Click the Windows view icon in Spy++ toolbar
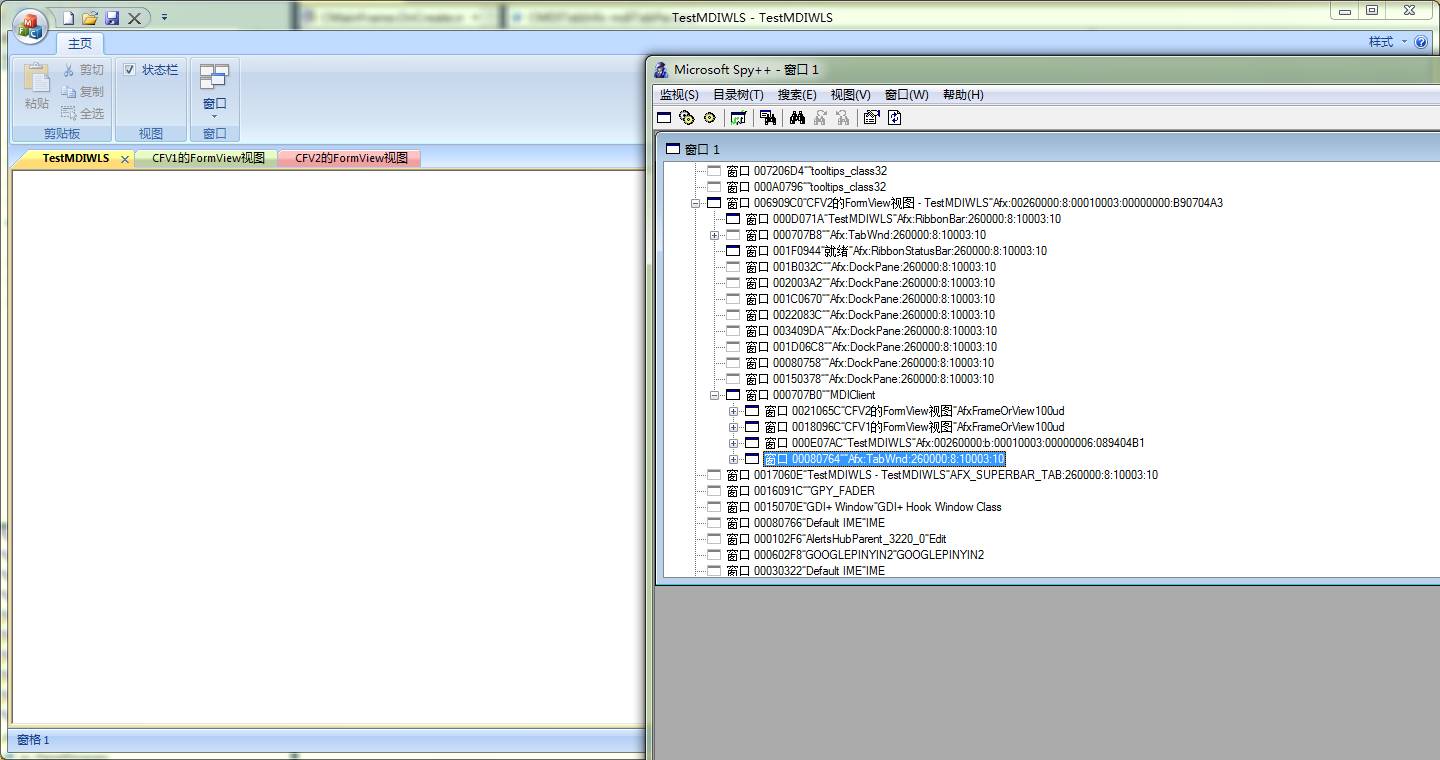The image size is (1440, 760). point(664,118)
